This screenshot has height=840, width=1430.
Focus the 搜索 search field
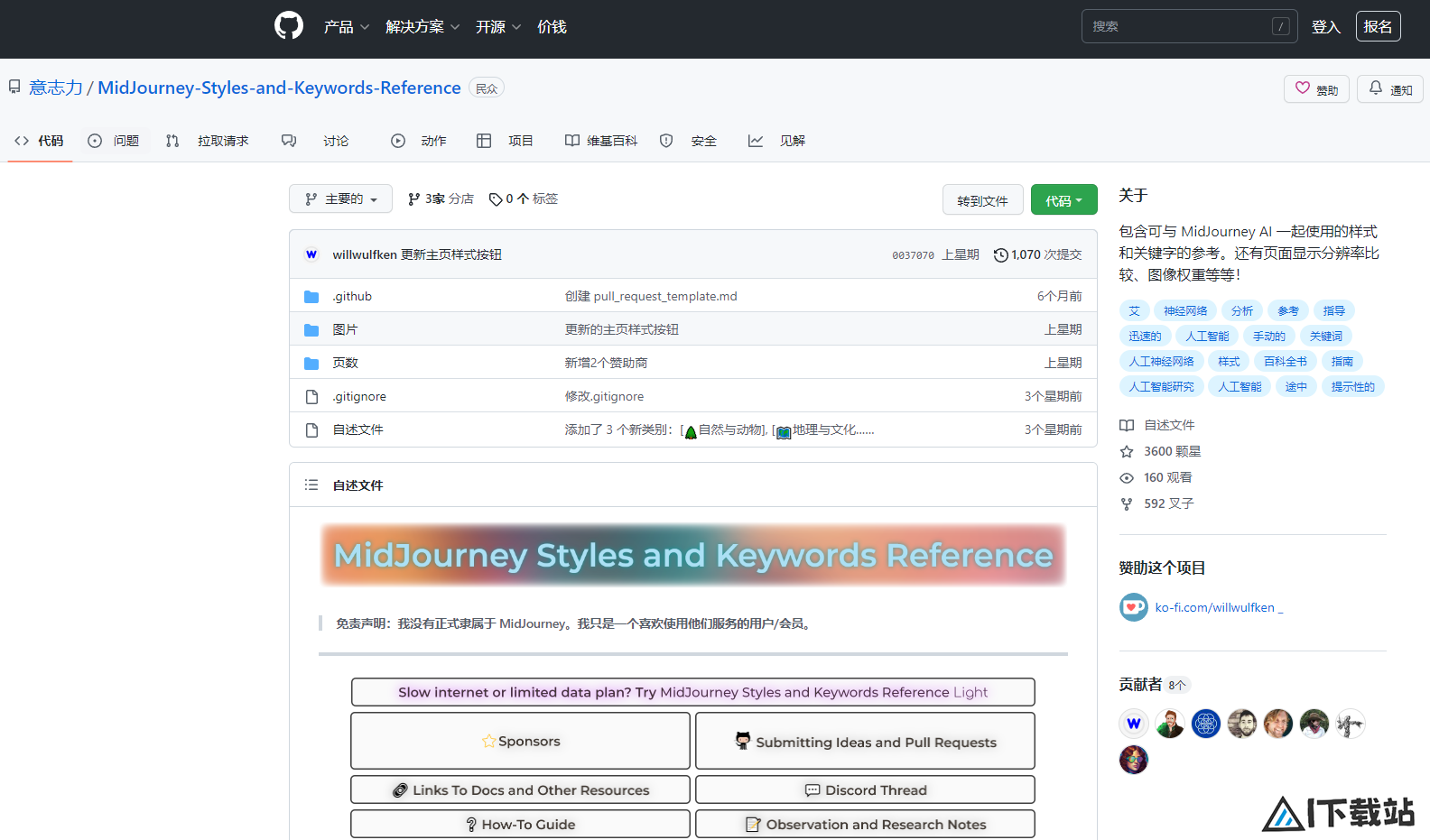(x=1189, y=26)
